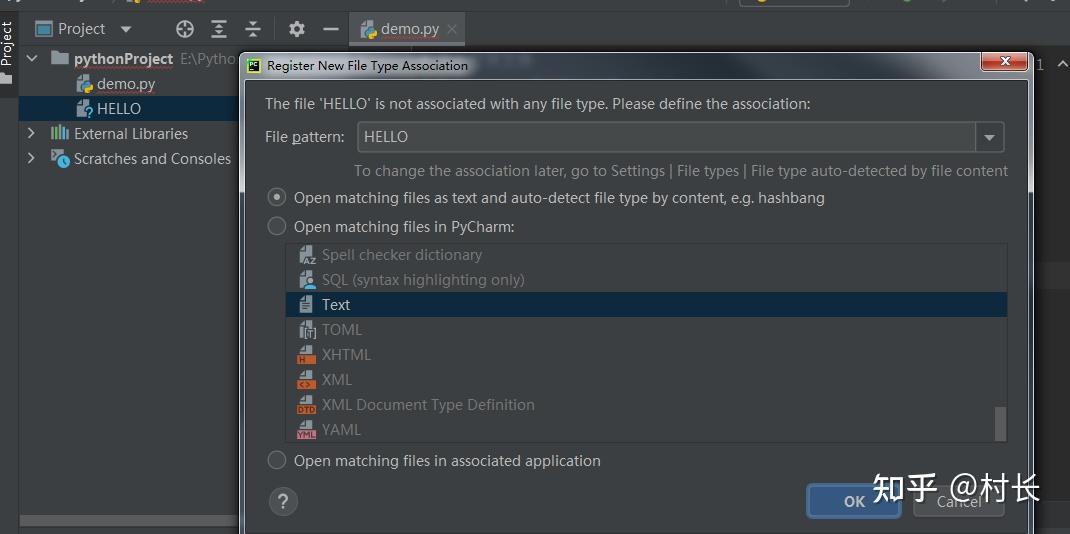Open the Project view dropdown selector

(x=125, y=29)
